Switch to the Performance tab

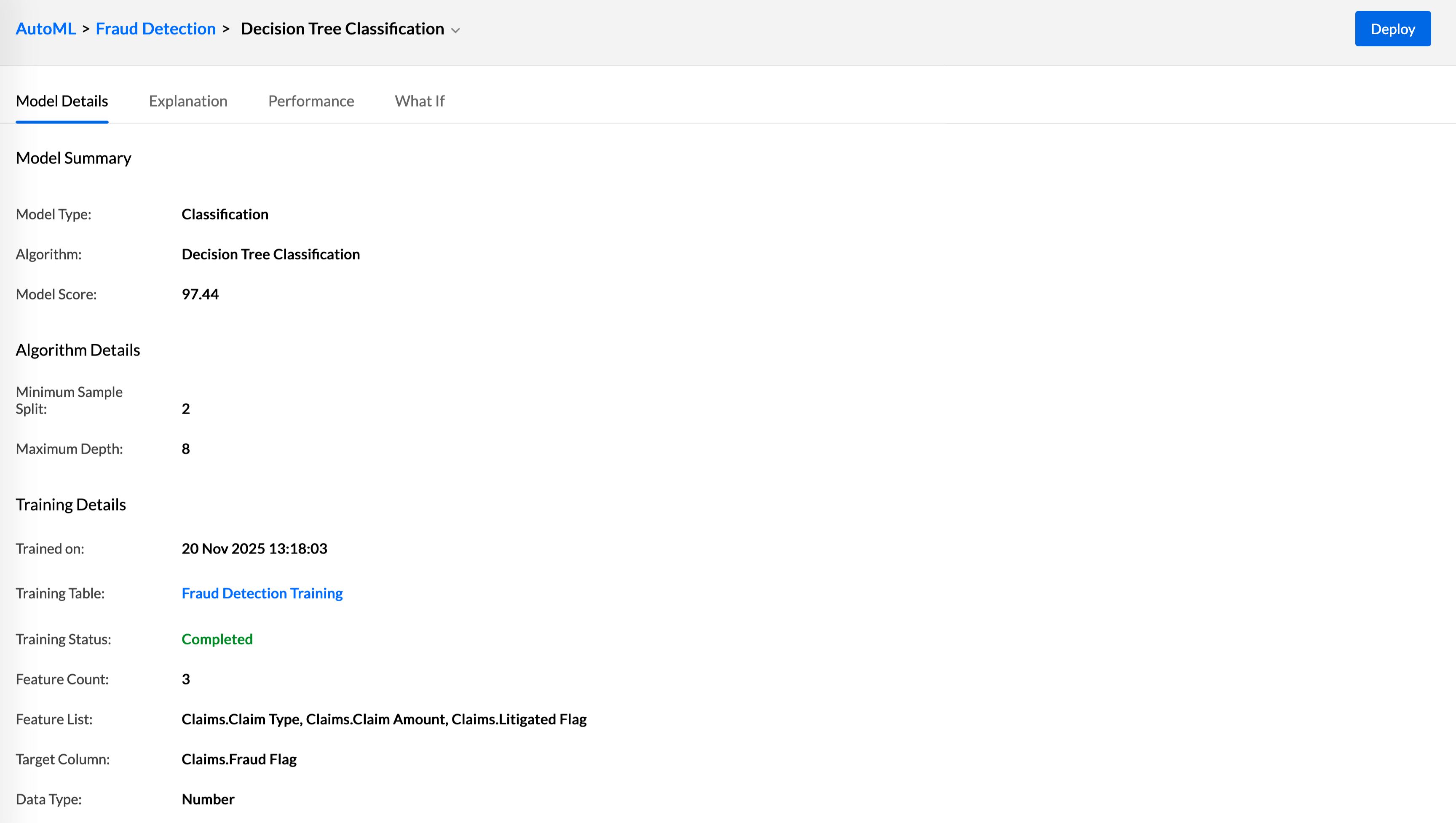(x=311, y=101)
